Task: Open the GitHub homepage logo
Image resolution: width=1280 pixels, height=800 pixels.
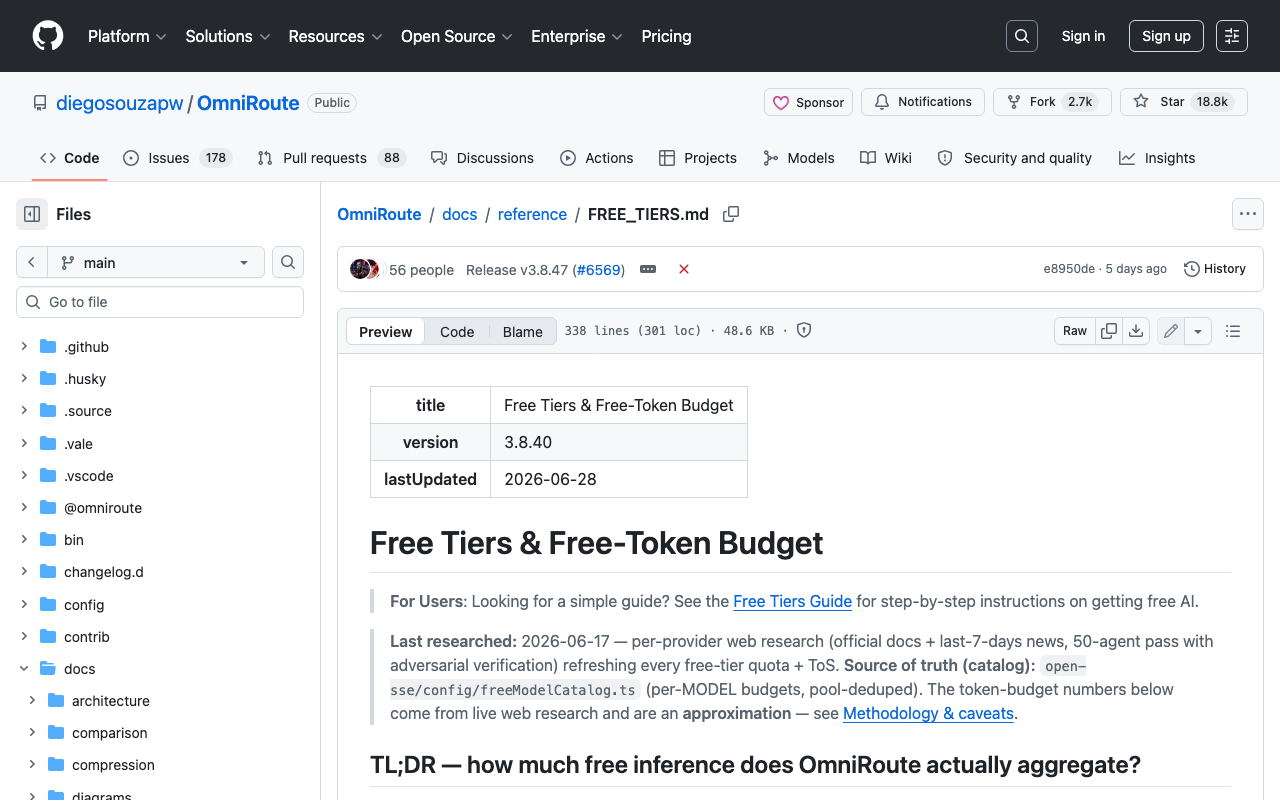Action: click(48, 36)
